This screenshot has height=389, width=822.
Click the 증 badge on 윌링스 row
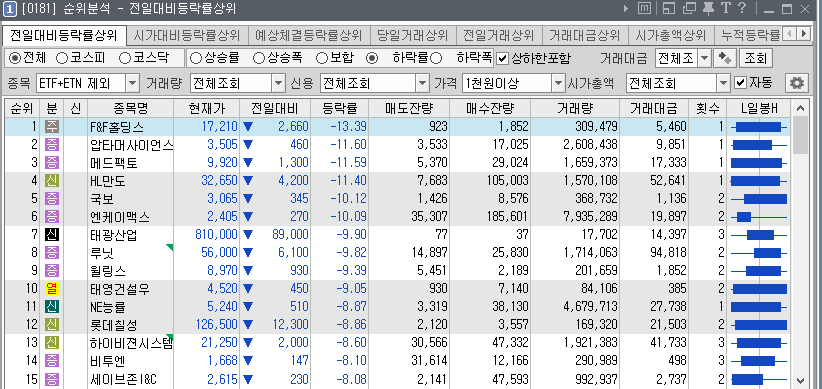(x=52, y=271)
